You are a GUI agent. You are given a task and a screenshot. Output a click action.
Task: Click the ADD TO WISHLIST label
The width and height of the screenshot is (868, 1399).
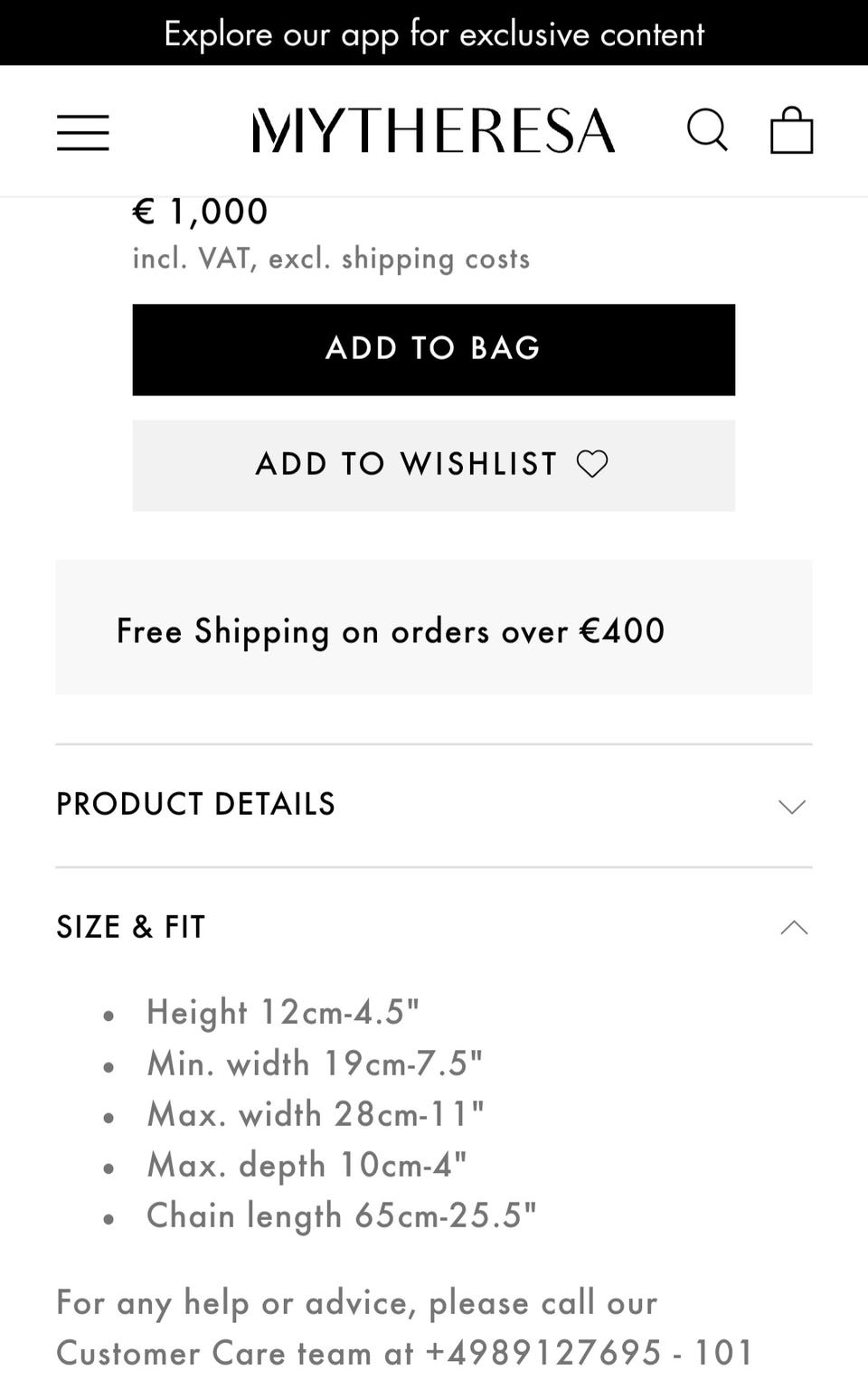[x=407, y=464]
